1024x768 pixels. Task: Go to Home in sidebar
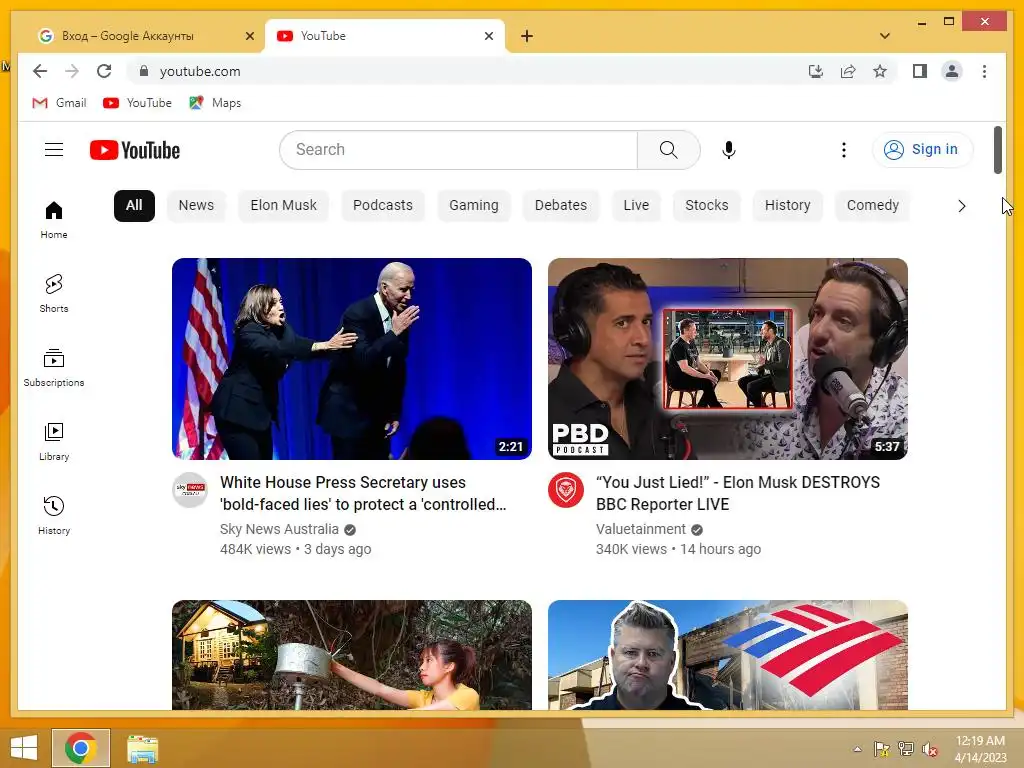pos(54,220)
